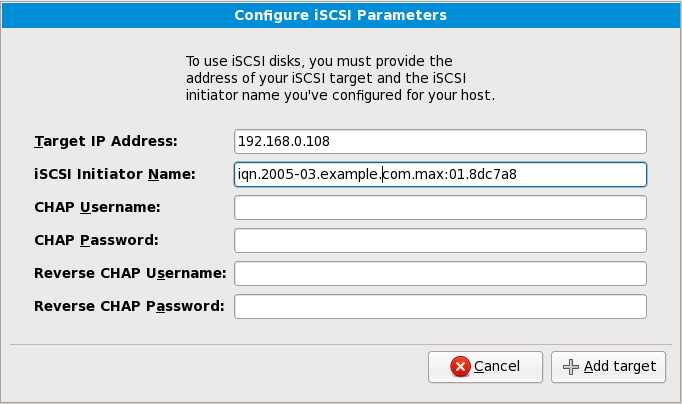This screenshot has height=404, width=682.
Task: Click the "iSCSI Initiator Name:" label
Action: pos(114,174)
